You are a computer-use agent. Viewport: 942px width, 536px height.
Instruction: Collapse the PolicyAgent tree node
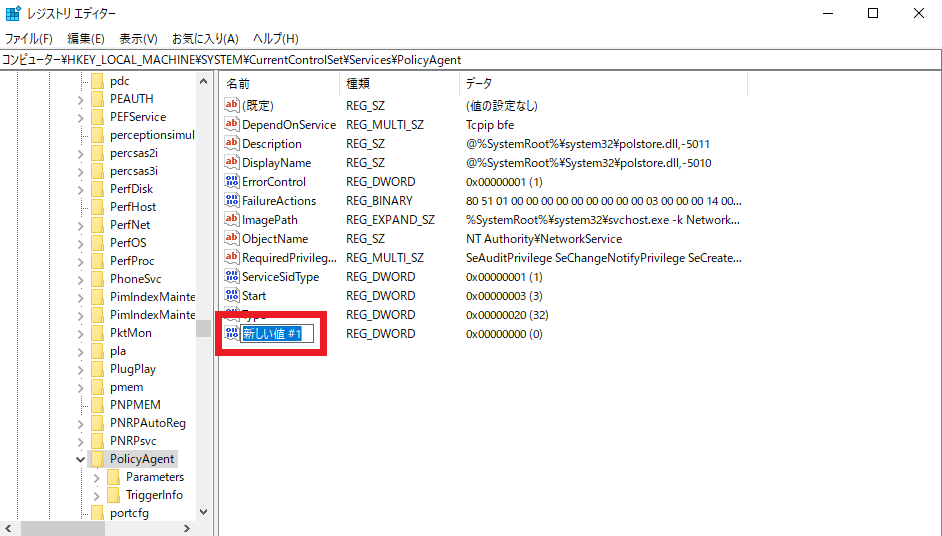(81, 460)
